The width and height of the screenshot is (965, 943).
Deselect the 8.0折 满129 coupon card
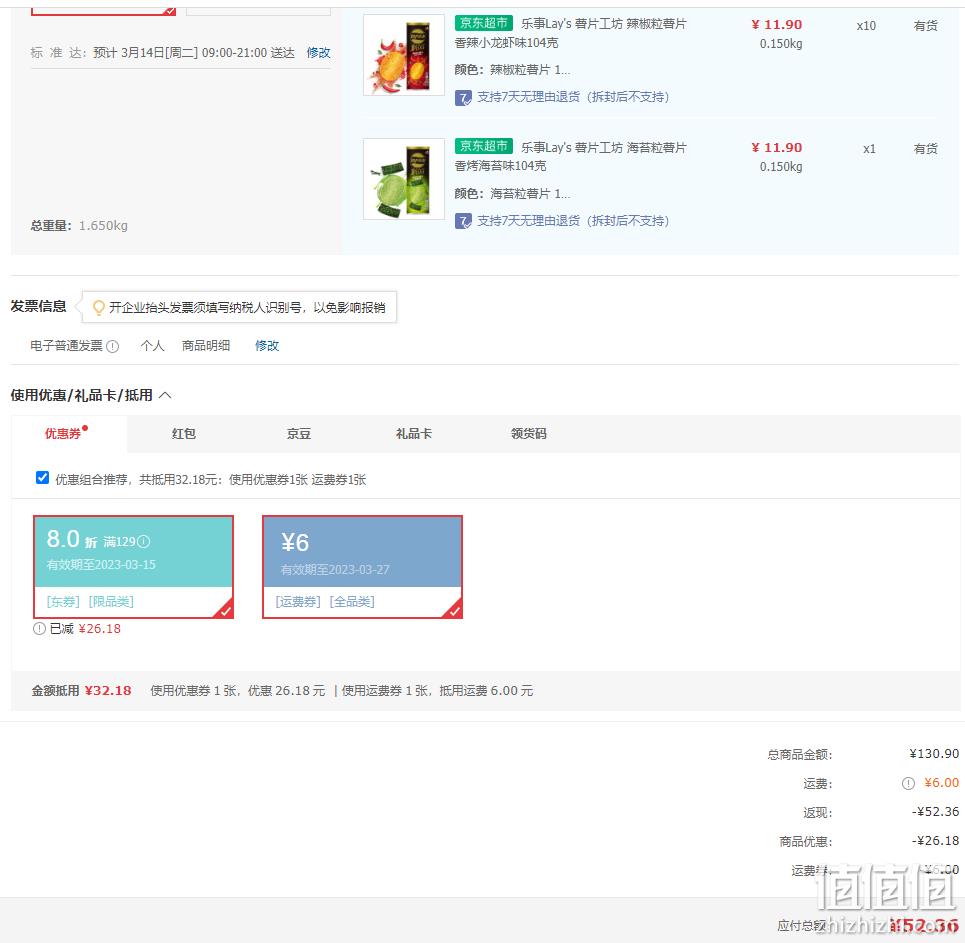tap(134, 567)
